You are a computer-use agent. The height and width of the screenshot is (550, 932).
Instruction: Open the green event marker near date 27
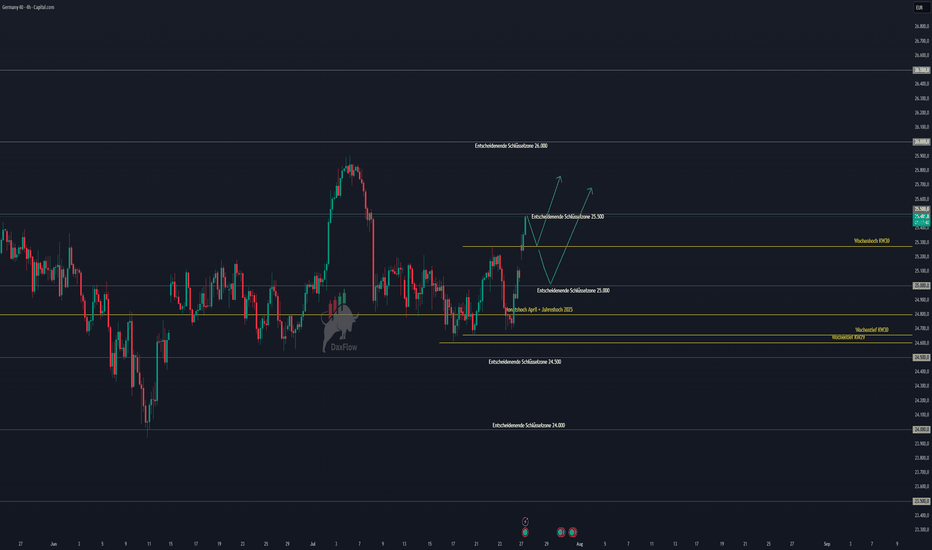(x=525, y=532)
